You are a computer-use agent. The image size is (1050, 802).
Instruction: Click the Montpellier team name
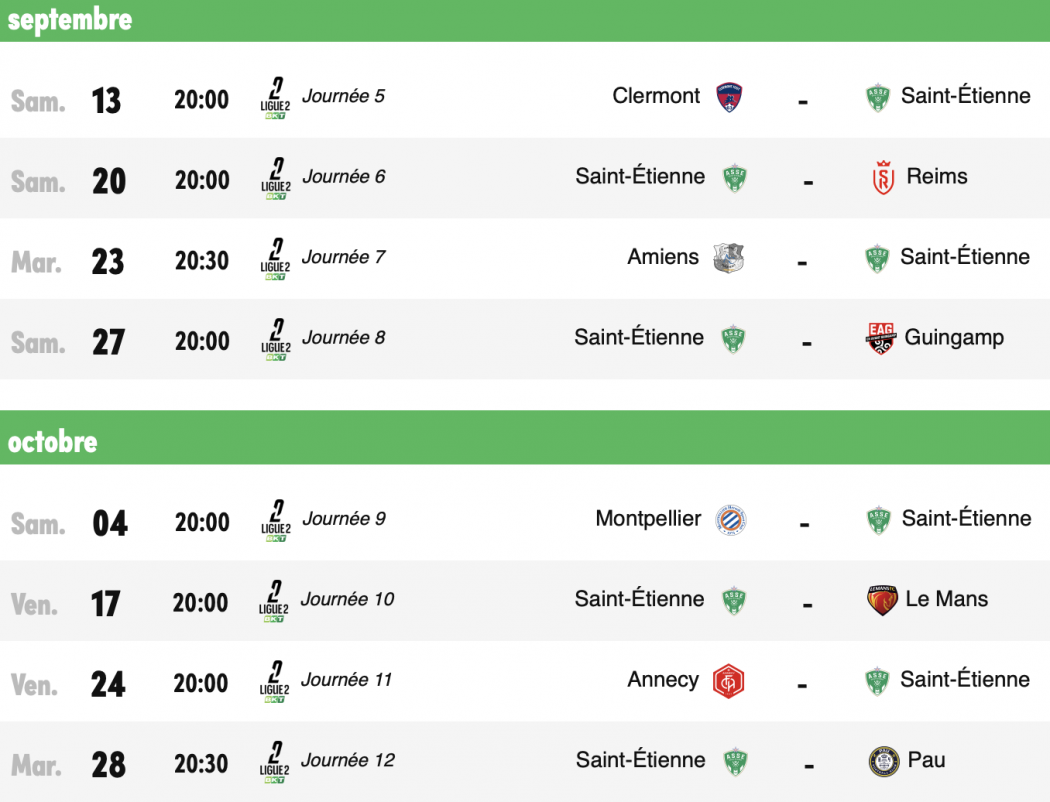pos(648,518)
